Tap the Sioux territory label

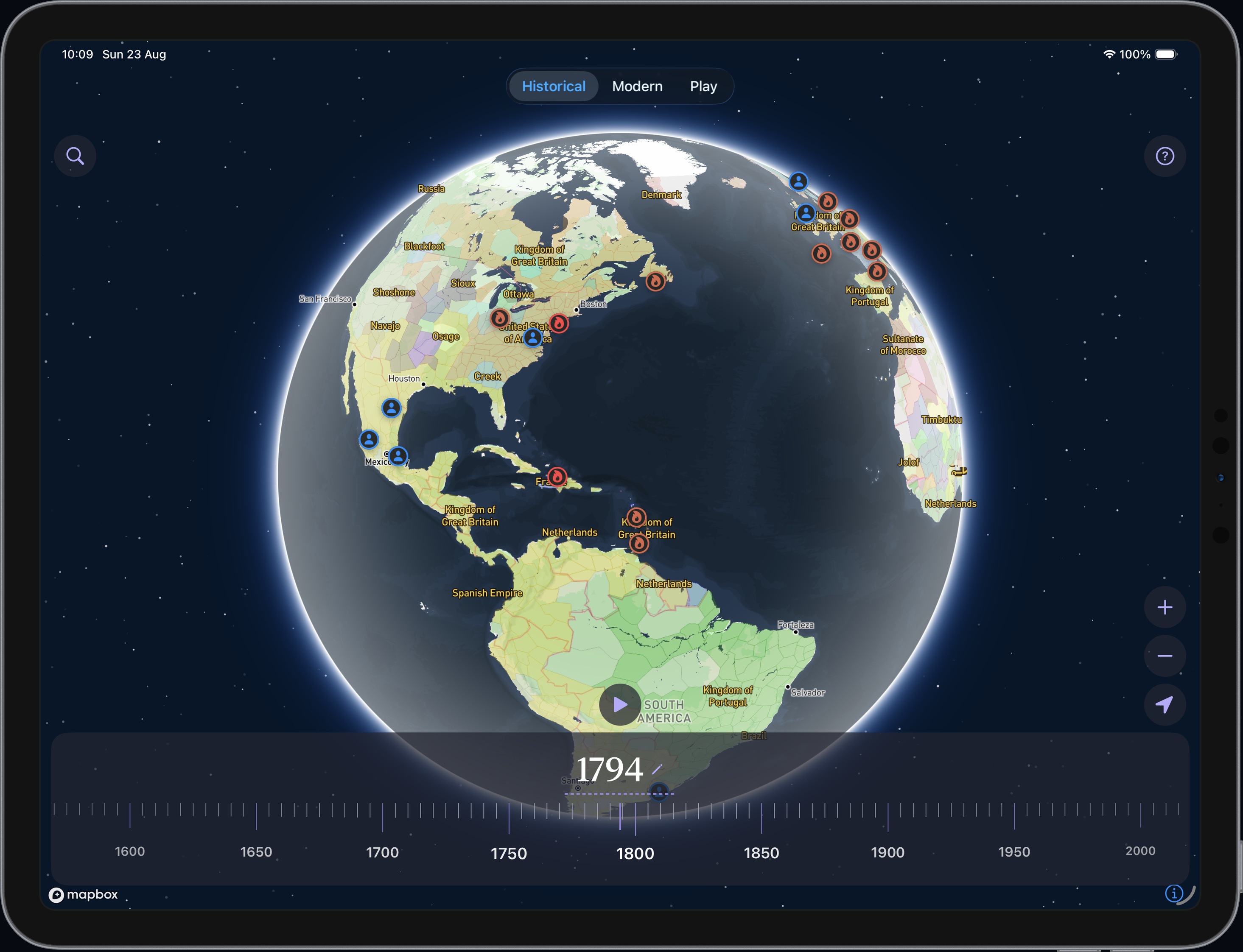463,283
